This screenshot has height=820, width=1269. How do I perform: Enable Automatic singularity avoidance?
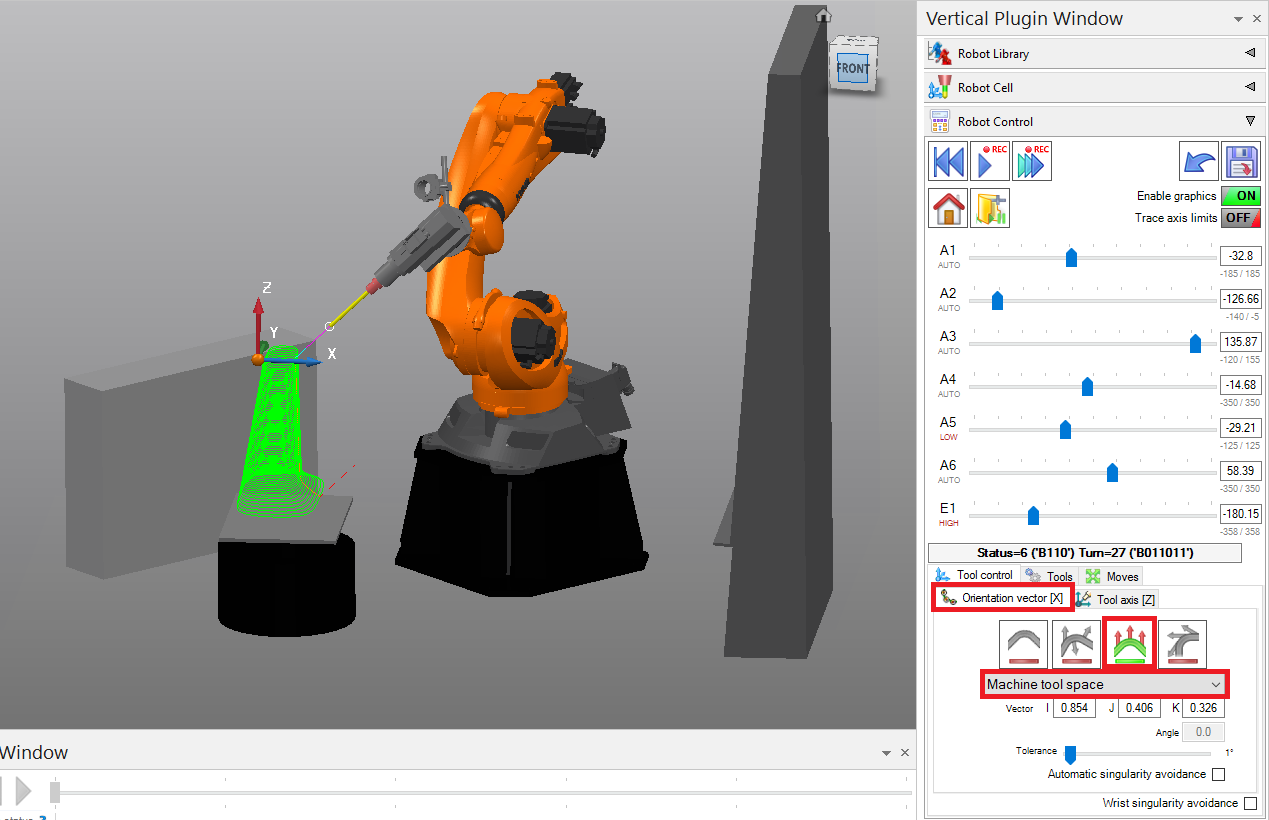[1218, 774]
